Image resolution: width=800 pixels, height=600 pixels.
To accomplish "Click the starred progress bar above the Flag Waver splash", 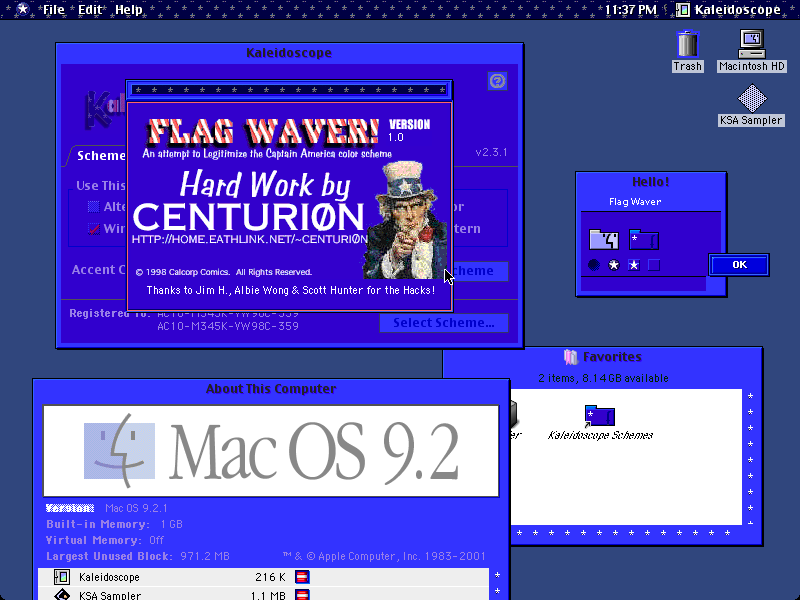I will (289, 90).
